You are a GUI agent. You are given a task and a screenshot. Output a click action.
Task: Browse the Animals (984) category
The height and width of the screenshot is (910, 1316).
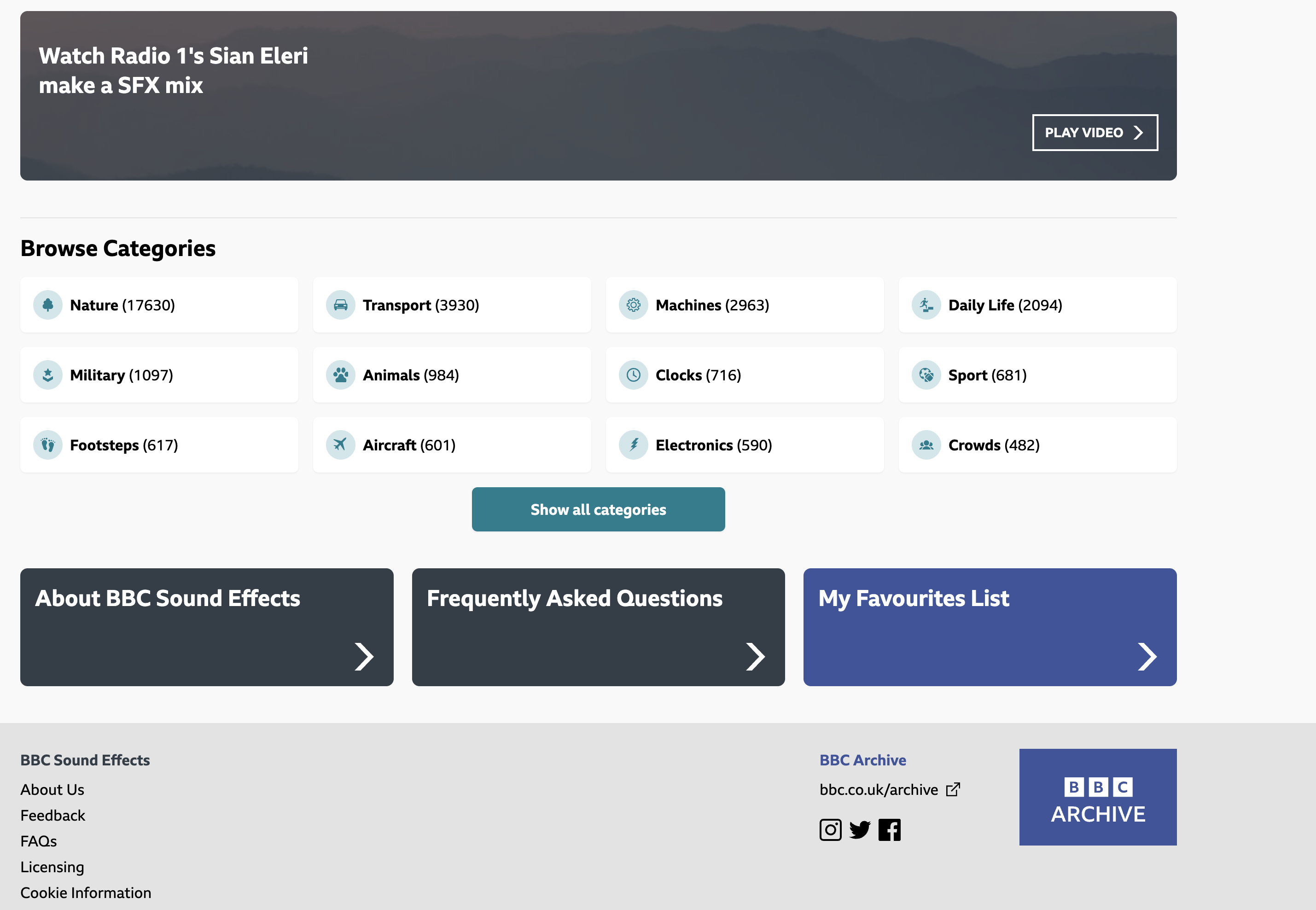point(452,375)
